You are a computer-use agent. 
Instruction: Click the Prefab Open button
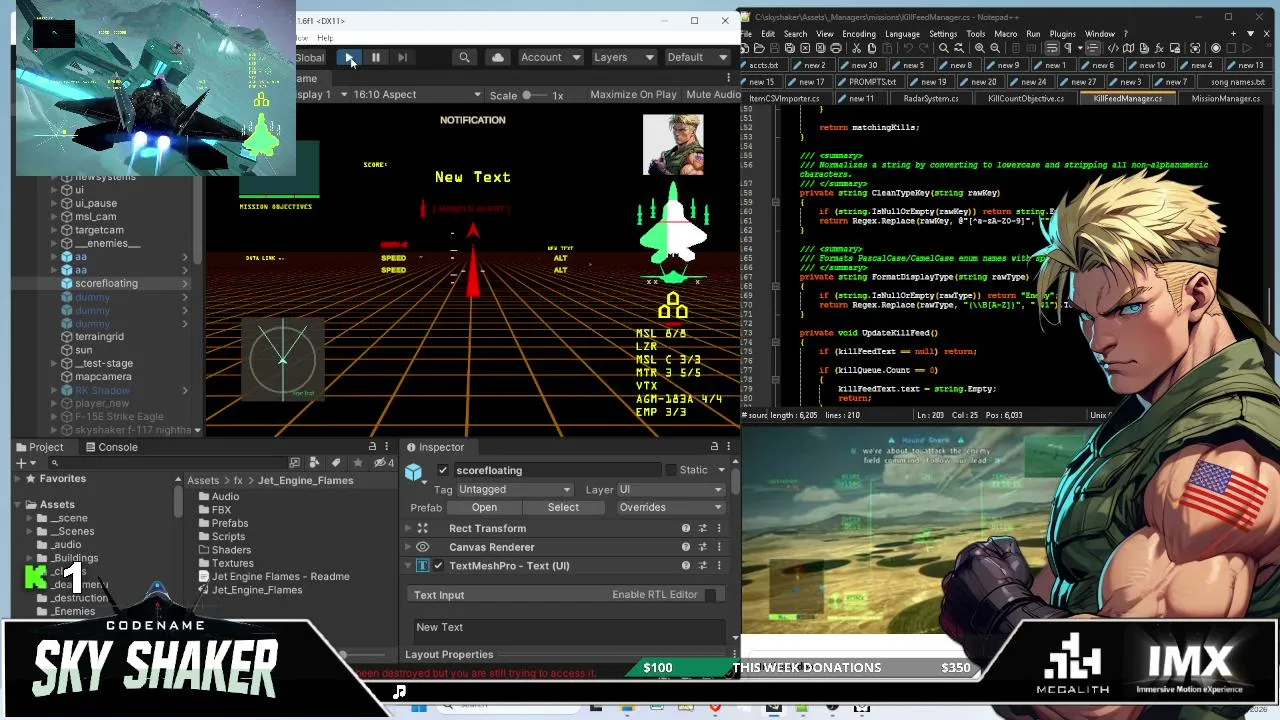click(x=484, y=508)
